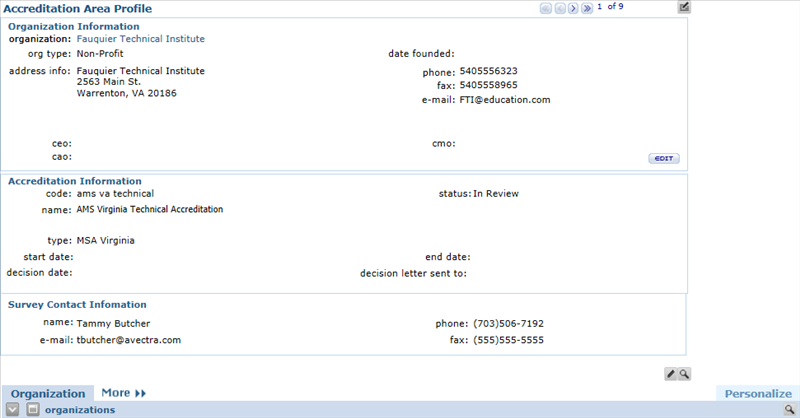
Task: Jump to the last record
Action: pyautogui.click(x=587, y=8)
